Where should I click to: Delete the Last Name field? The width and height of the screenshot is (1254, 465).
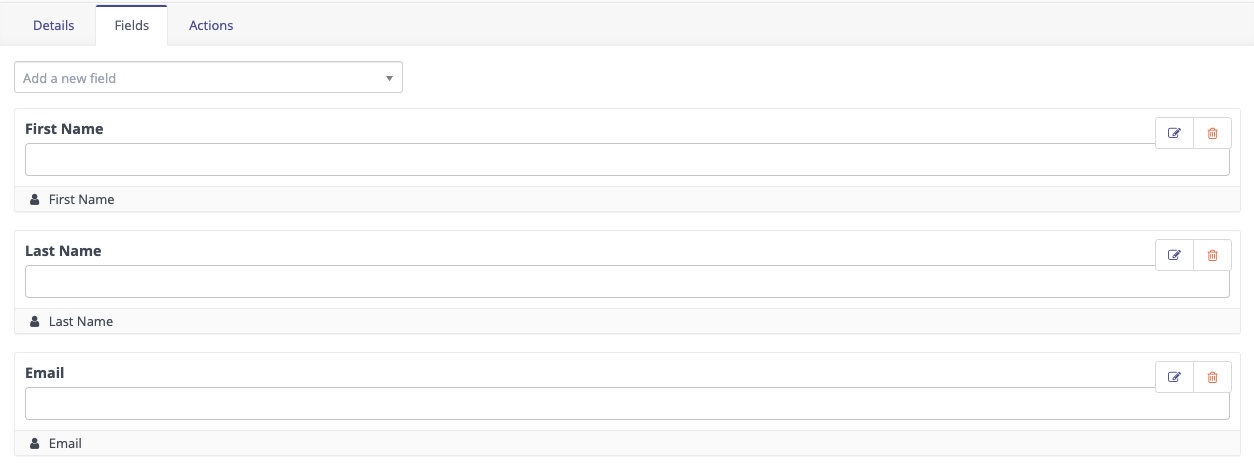pyautogui.click(x=1212, y=255)
